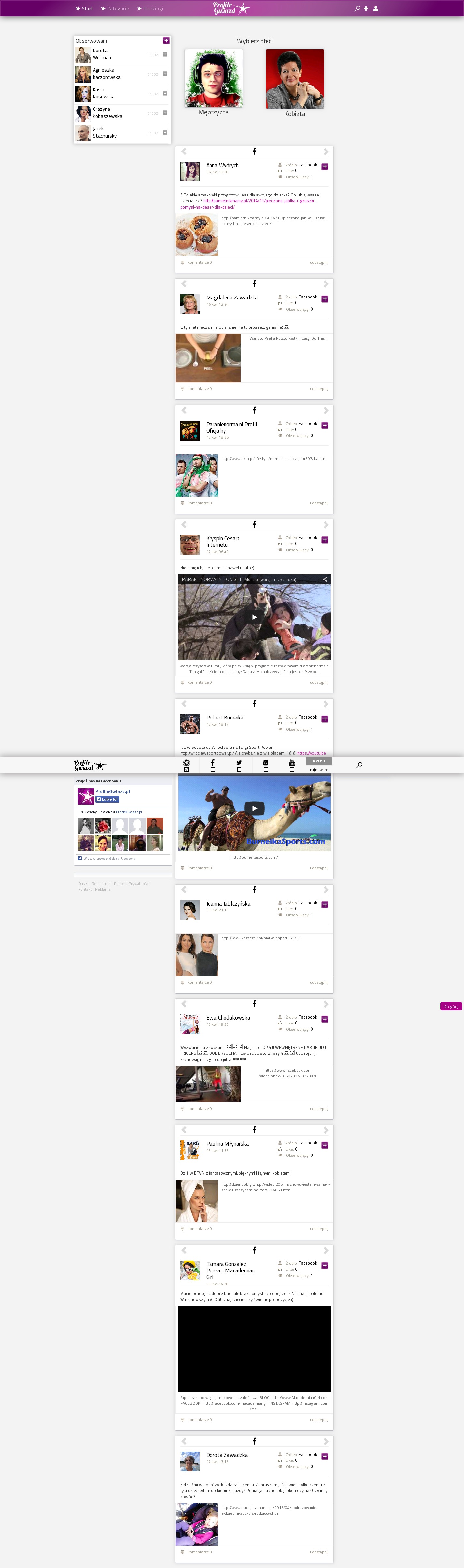The image size is (464, 1568).
Task: Open the user profile icon in the header
Action: [376, 8]
